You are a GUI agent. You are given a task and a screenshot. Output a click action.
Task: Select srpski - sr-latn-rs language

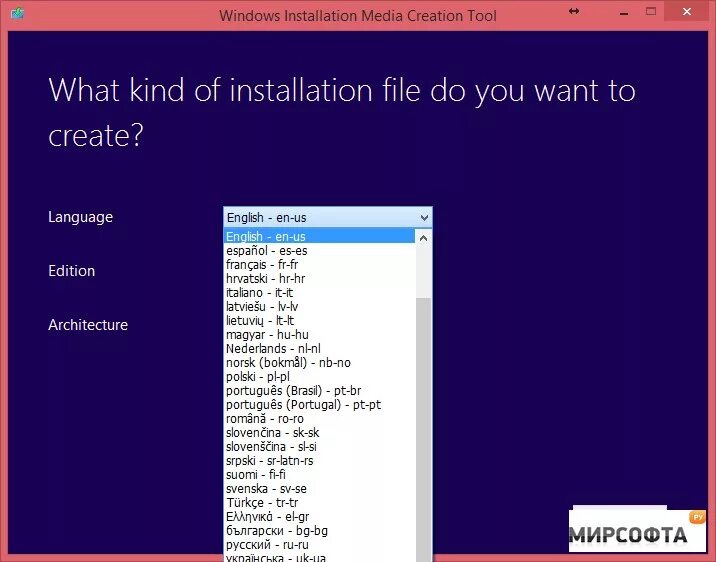[320, 461]
